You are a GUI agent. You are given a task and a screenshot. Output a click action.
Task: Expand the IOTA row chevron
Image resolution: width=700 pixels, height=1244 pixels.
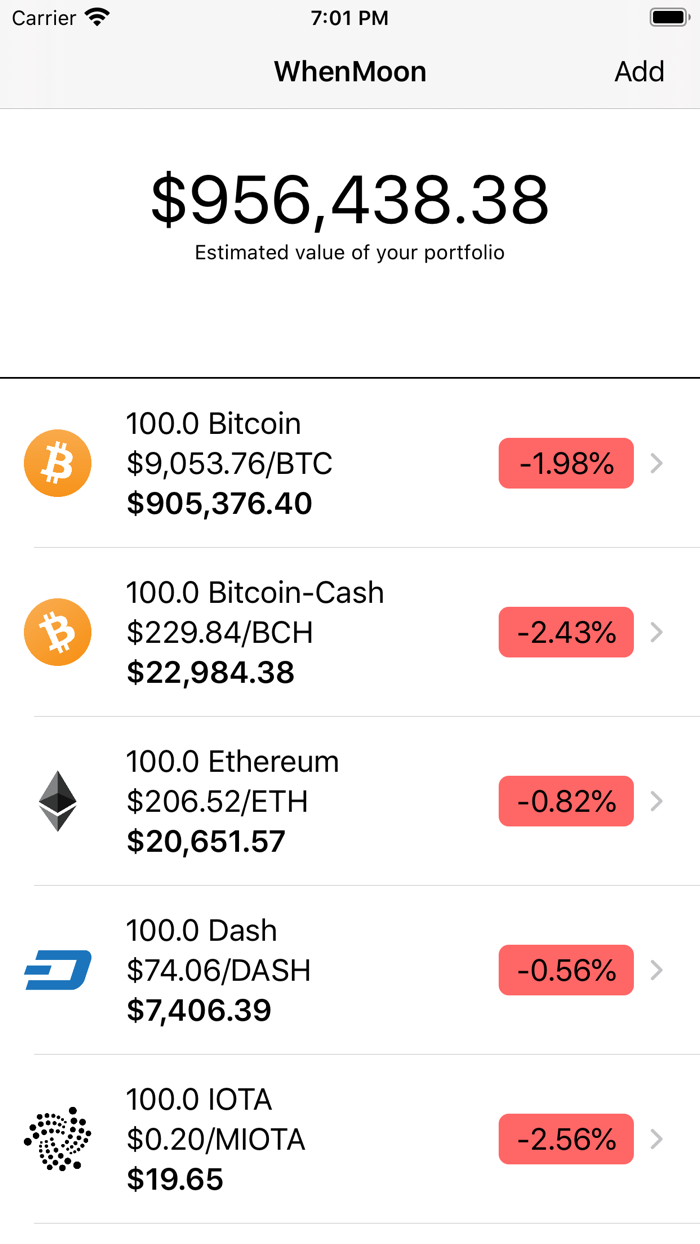656,1139
